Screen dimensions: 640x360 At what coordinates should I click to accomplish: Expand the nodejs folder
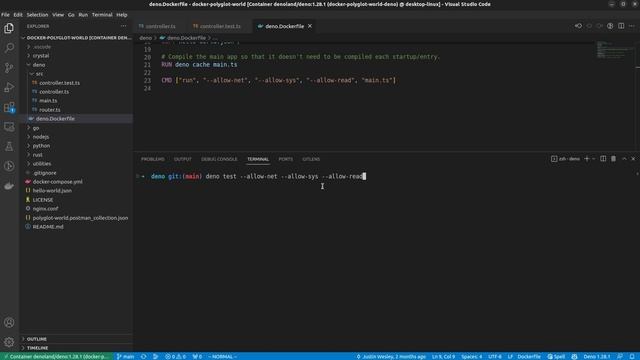pyautogui.click(x=41, y=137)
